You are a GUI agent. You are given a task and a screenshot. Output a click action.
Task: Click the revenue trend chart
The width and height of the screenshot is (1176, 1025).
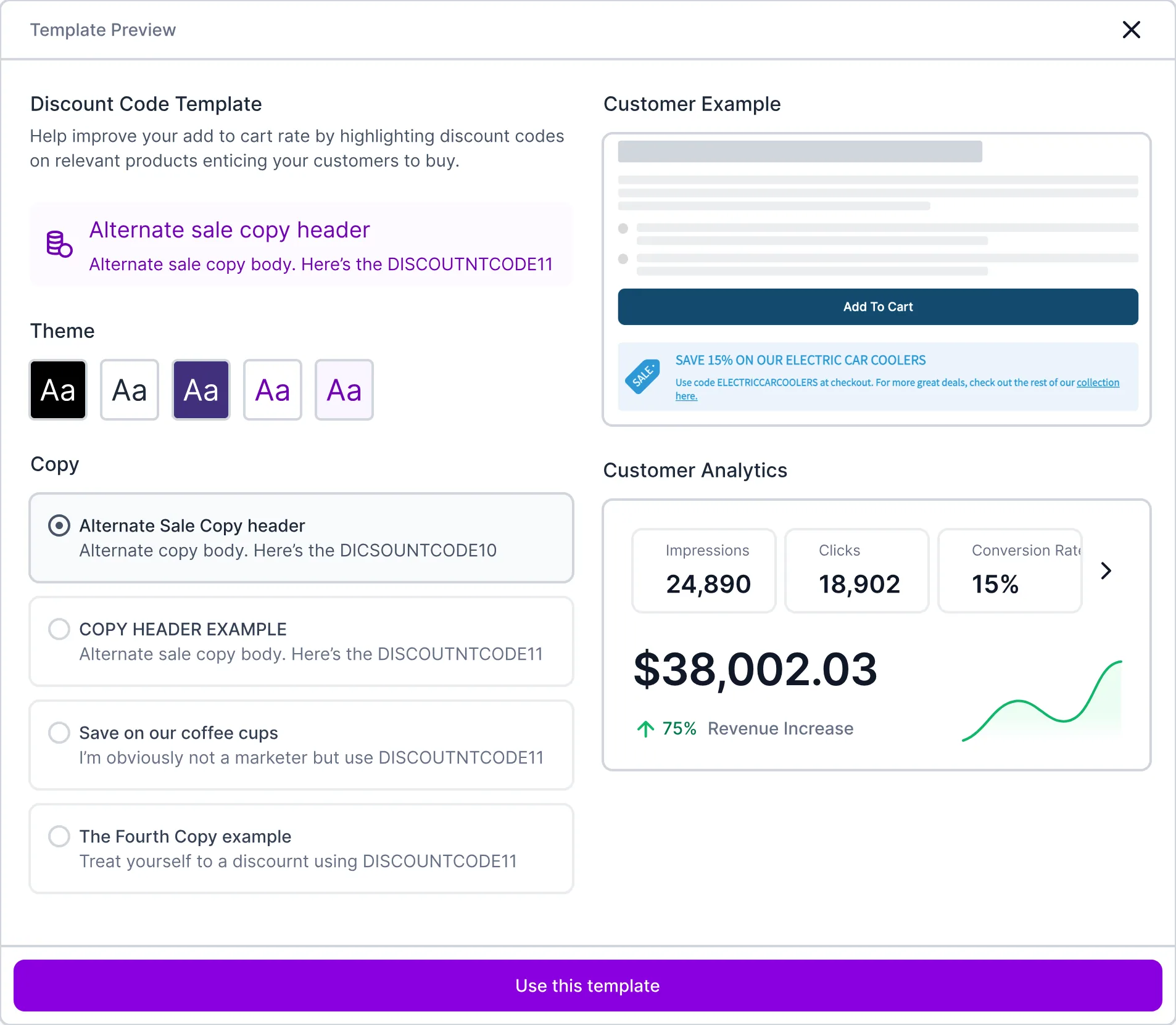tap(1042, 701)
